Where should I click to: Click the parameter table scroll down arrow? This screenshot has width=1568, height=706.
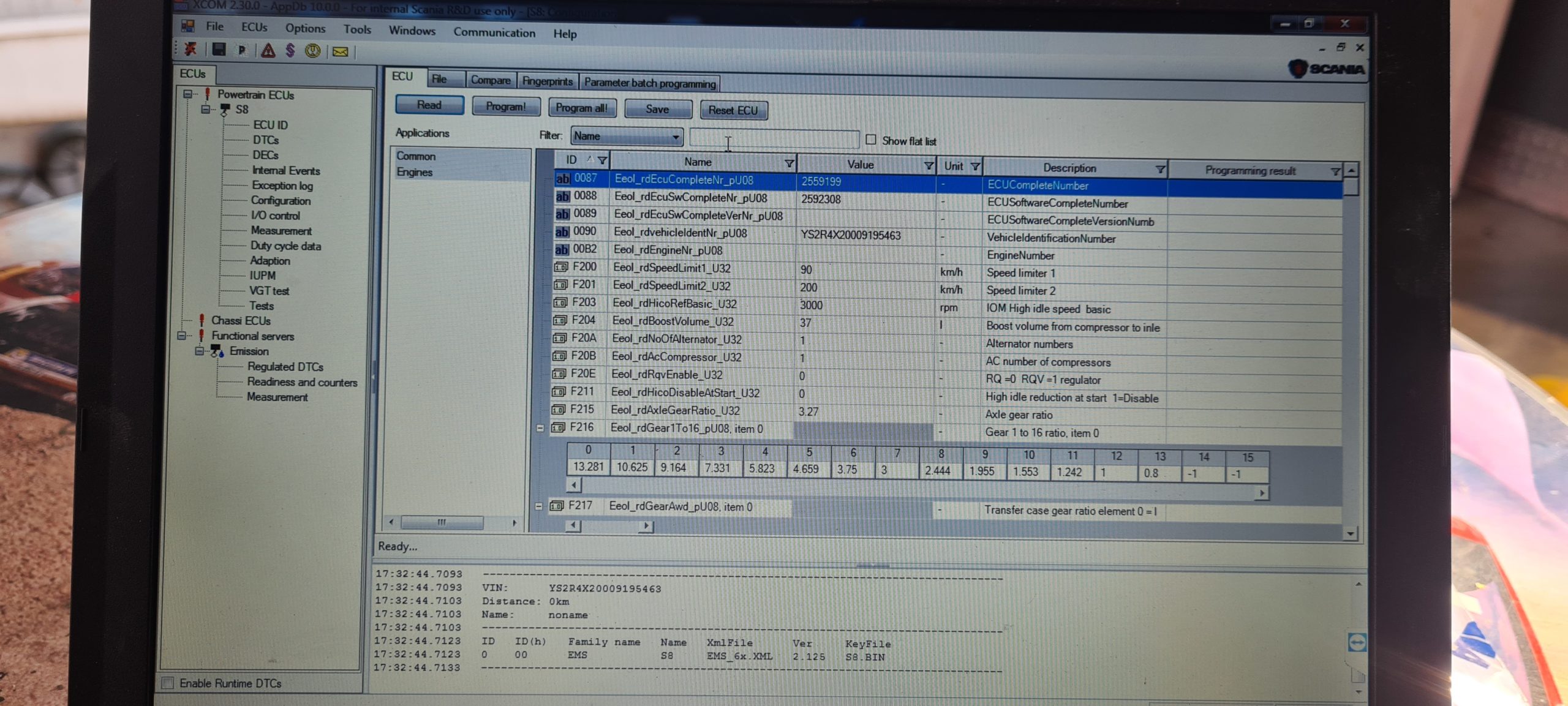click(x=1350, y=533)
